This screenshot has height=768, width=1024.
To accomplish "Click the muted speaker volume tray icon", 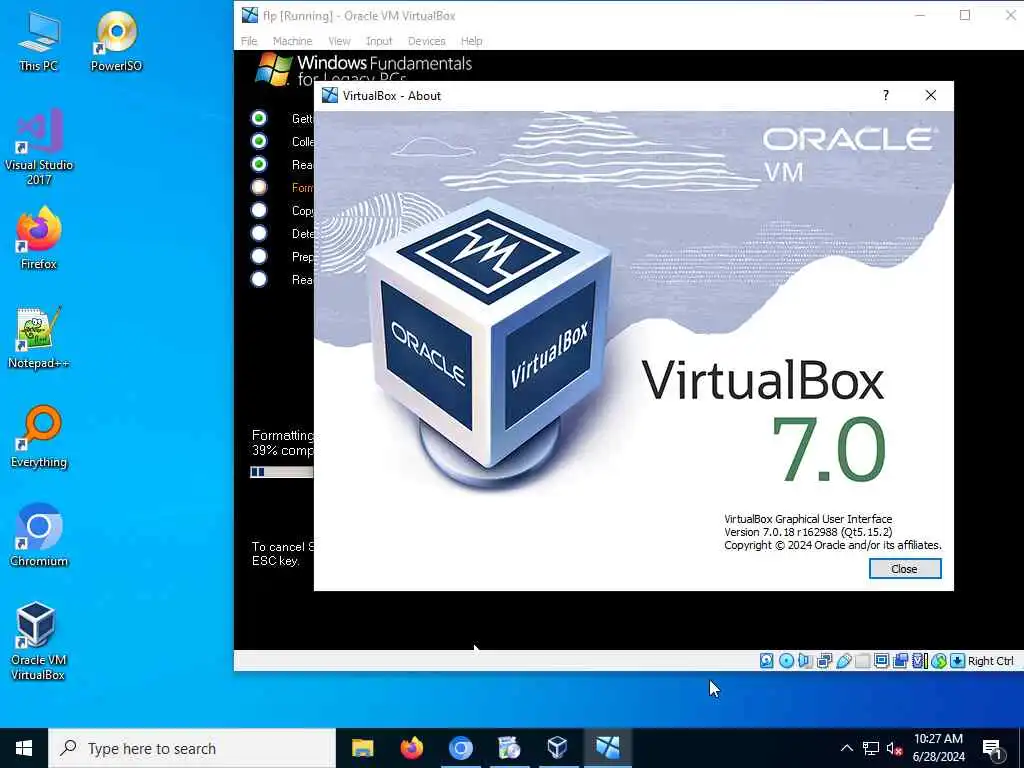I will click(895, 748).
